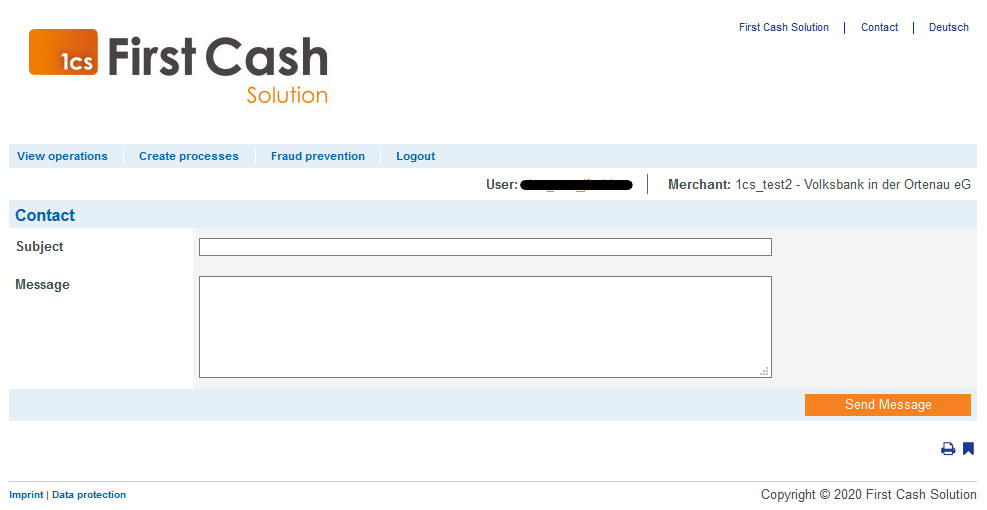Open the Contact link at top
This screenshot has height=510, width=987.
(879, 27)
